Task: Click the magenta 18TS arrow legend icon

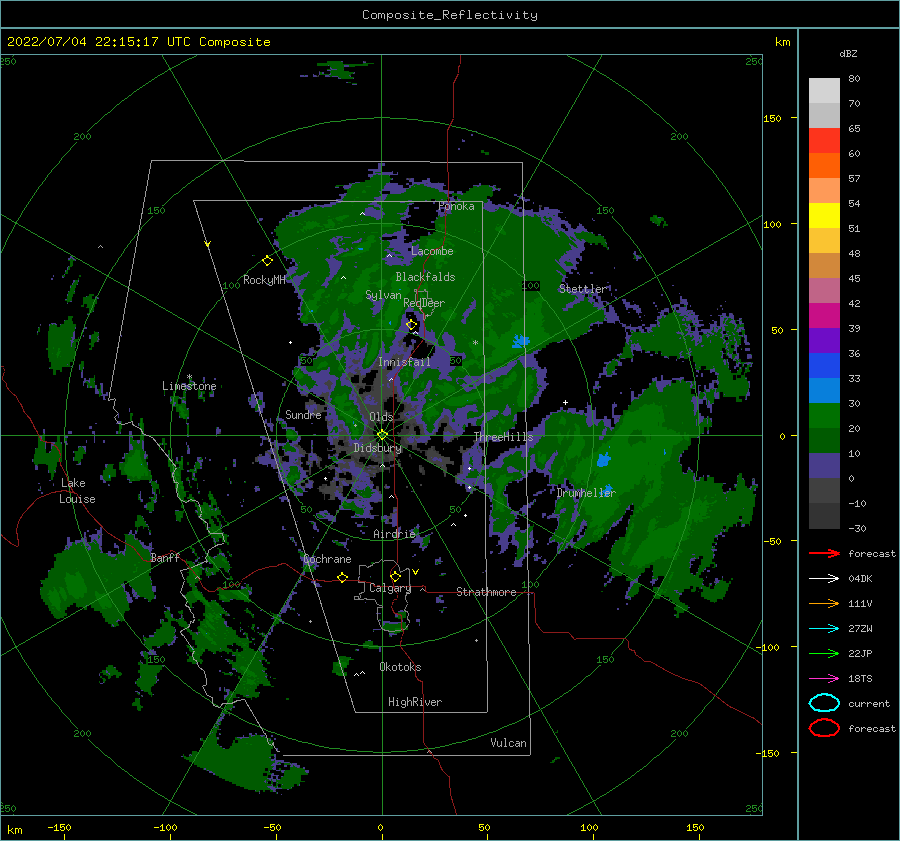Action: (824, 679)
